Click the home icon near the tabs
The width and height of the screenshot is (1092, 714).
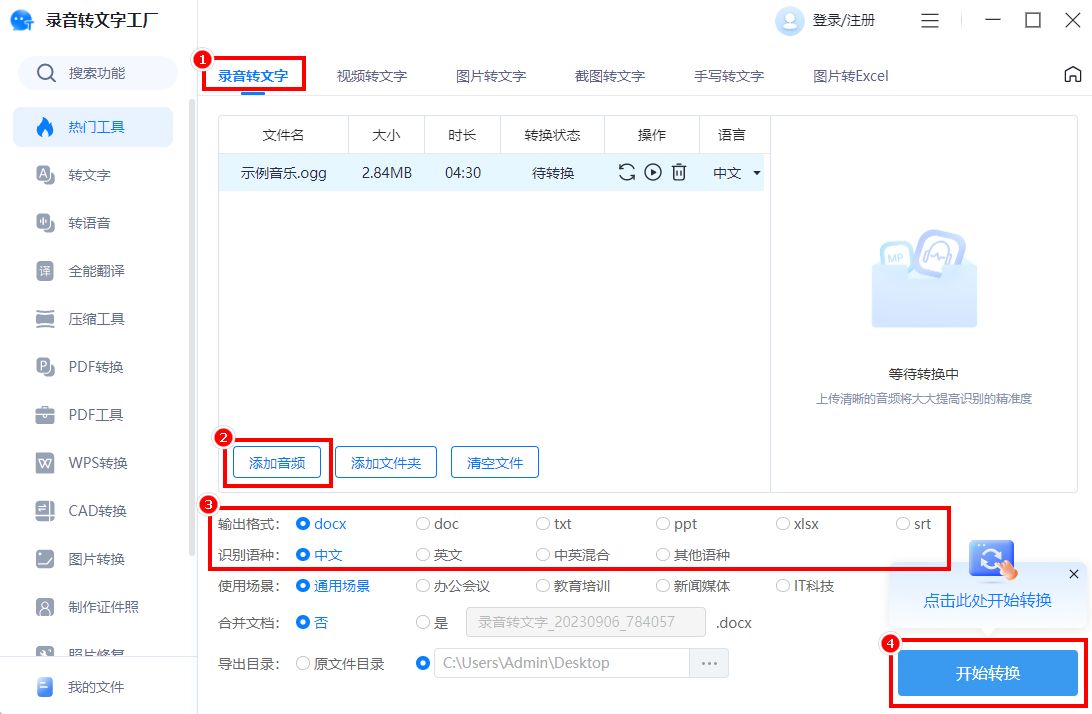(1073, 74)
